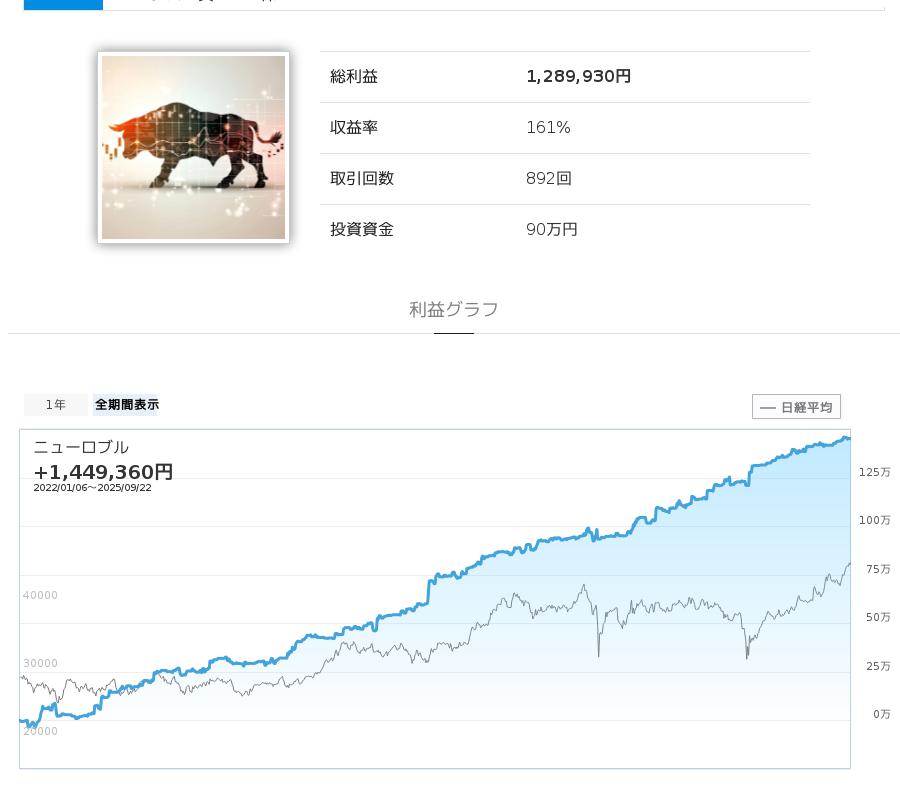Click the 総利益 label

pyautogui.click(x=354, y=76)
